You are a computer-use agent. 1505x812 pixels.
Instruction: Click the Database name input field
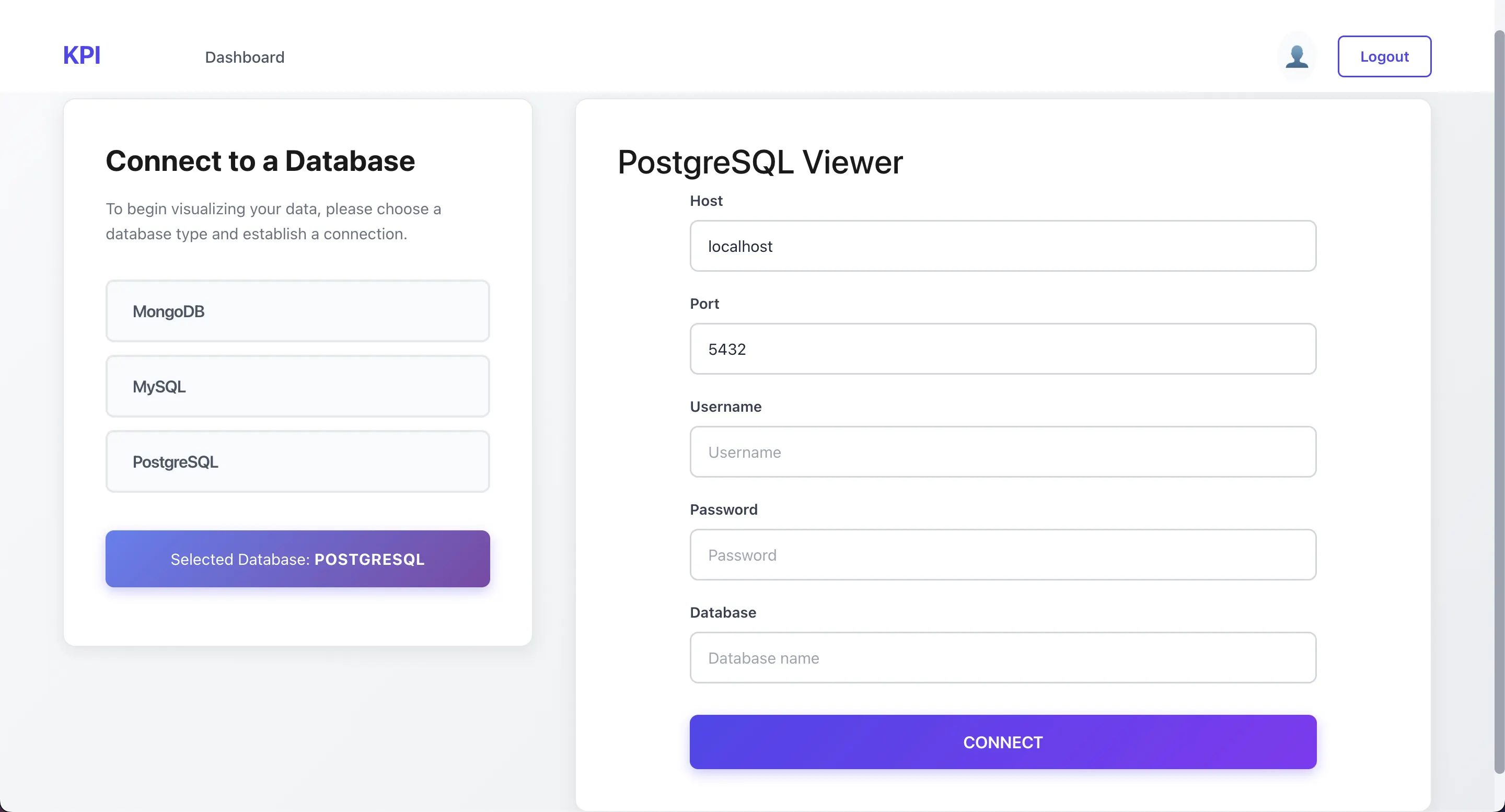click(x=1003, y=658)
